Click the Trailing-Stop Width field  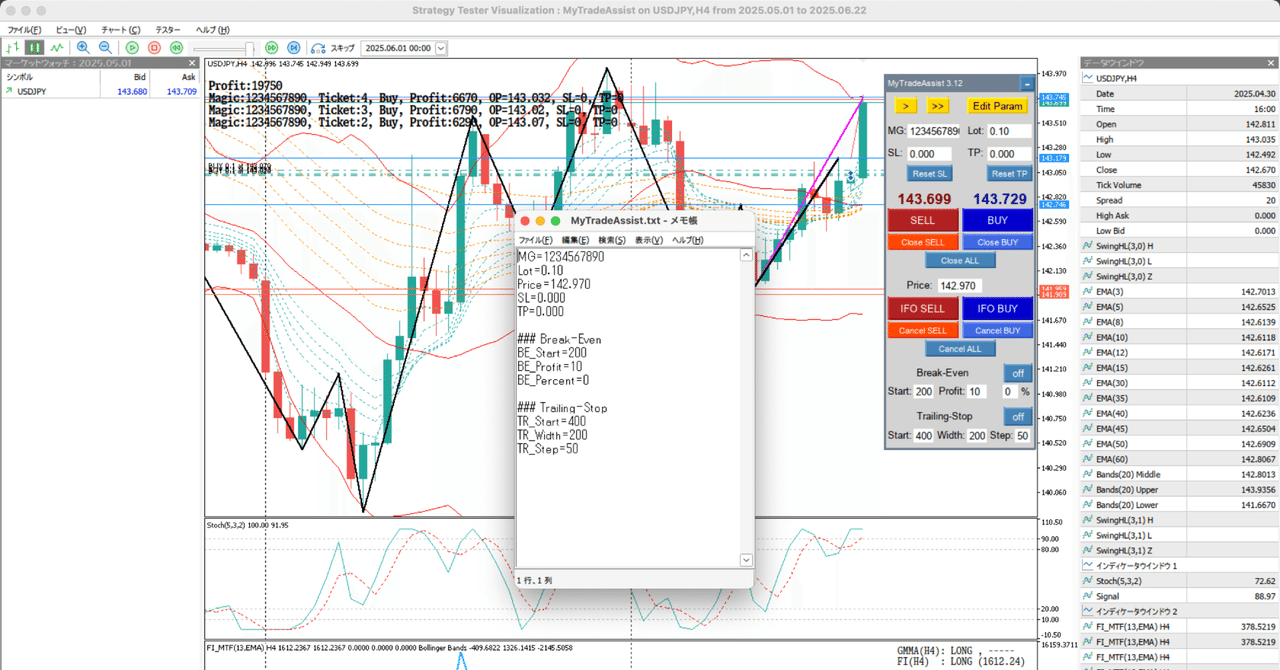tap(976, 435)
